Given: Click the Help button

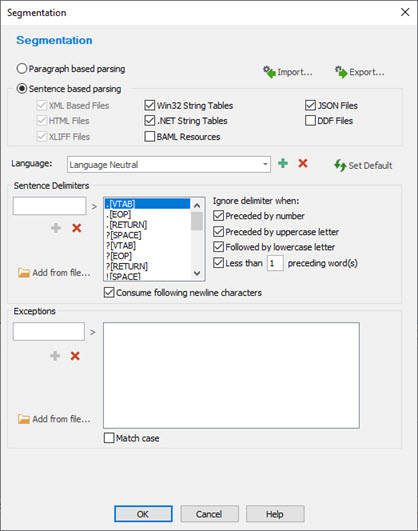Looking at the screenshot, I should coord(275,514).
